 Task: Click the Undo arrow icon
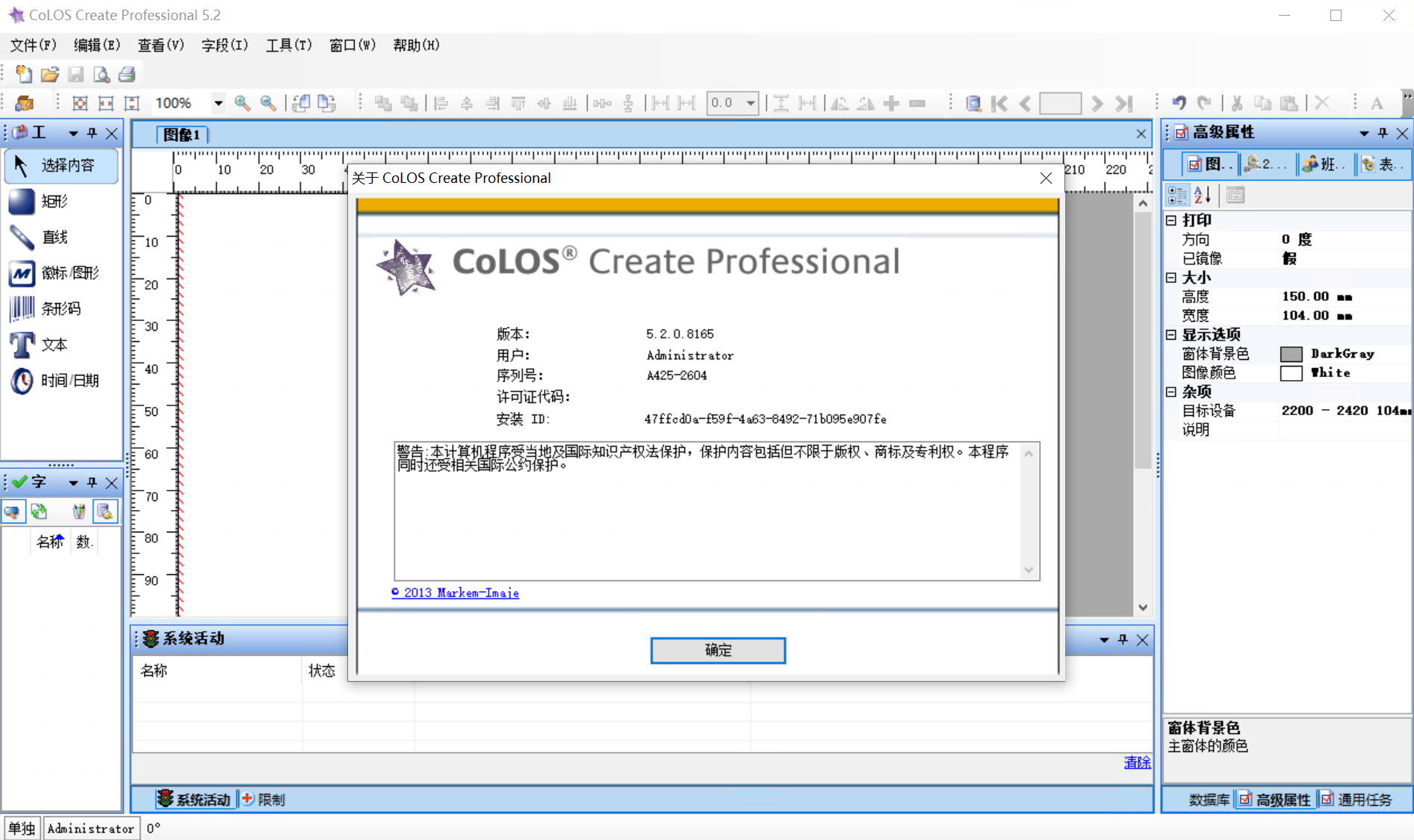[x=1179, y=103]
